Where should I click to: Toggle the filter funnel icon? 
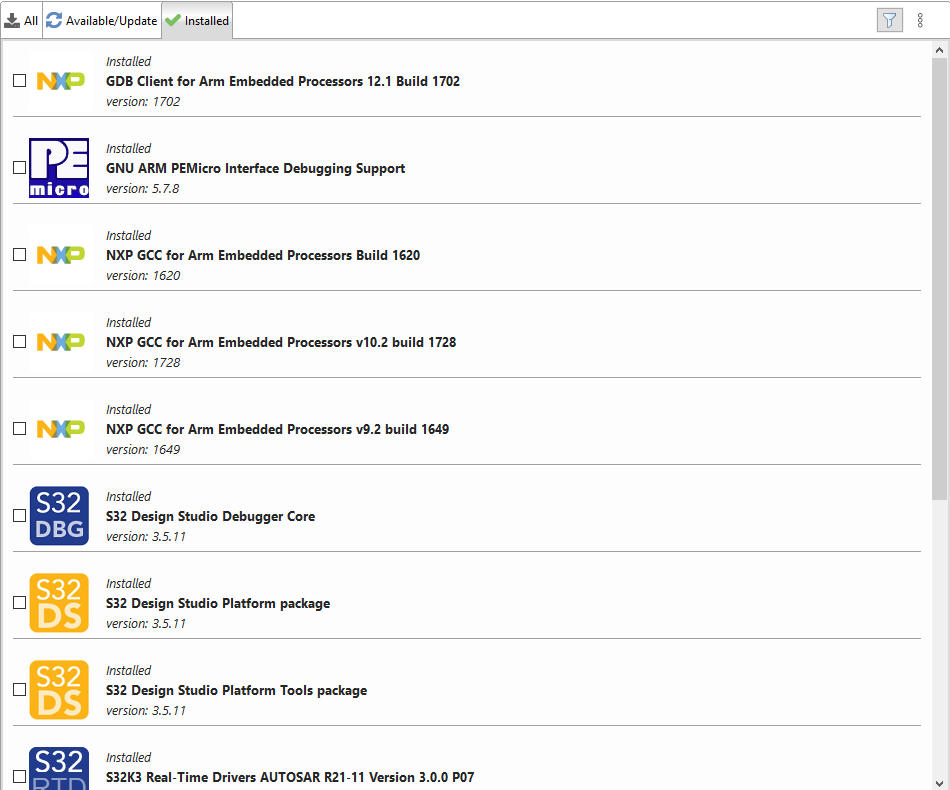pyautogui.click(x=889, y=20)
